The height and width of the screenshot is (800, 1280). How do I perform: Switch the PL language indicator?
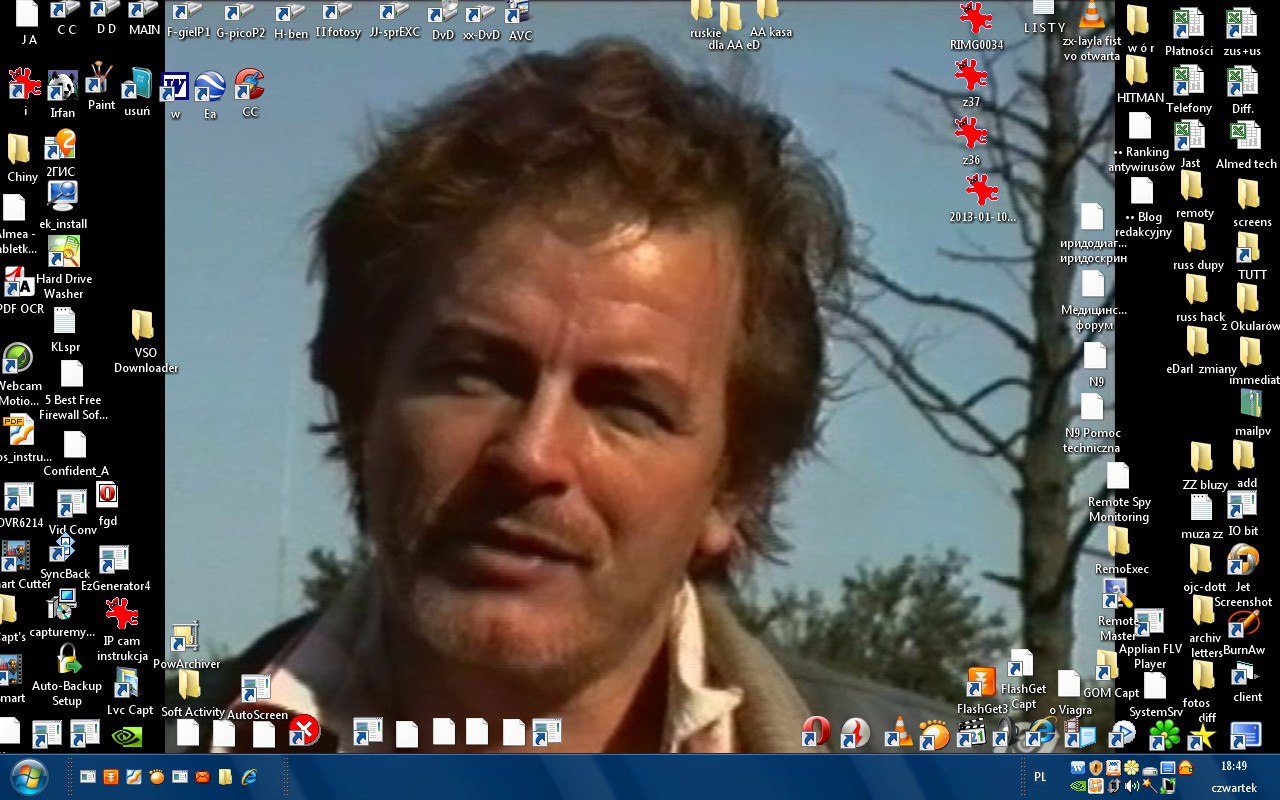1040,777
